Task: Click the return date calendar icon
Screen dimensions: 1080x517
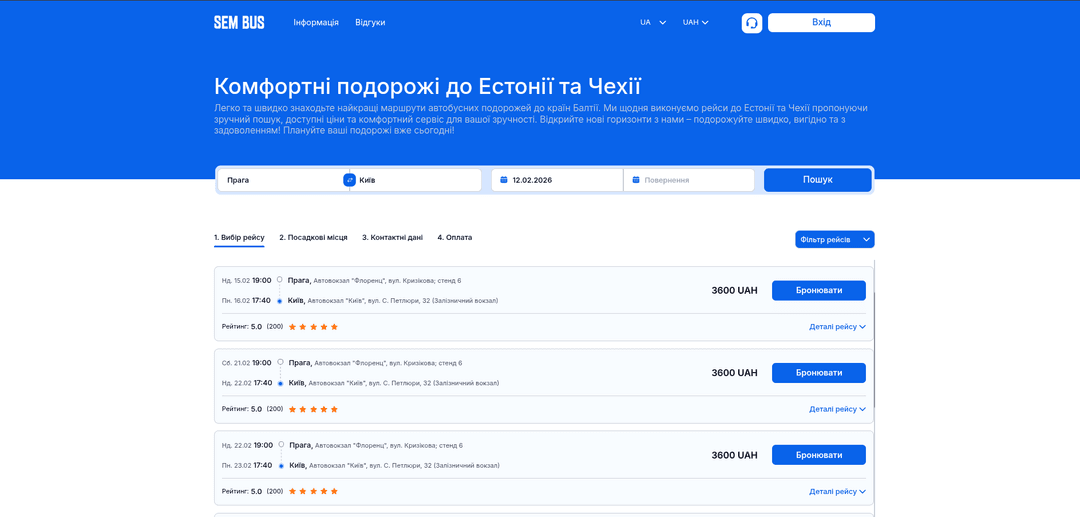Action: tap(636, 180)
